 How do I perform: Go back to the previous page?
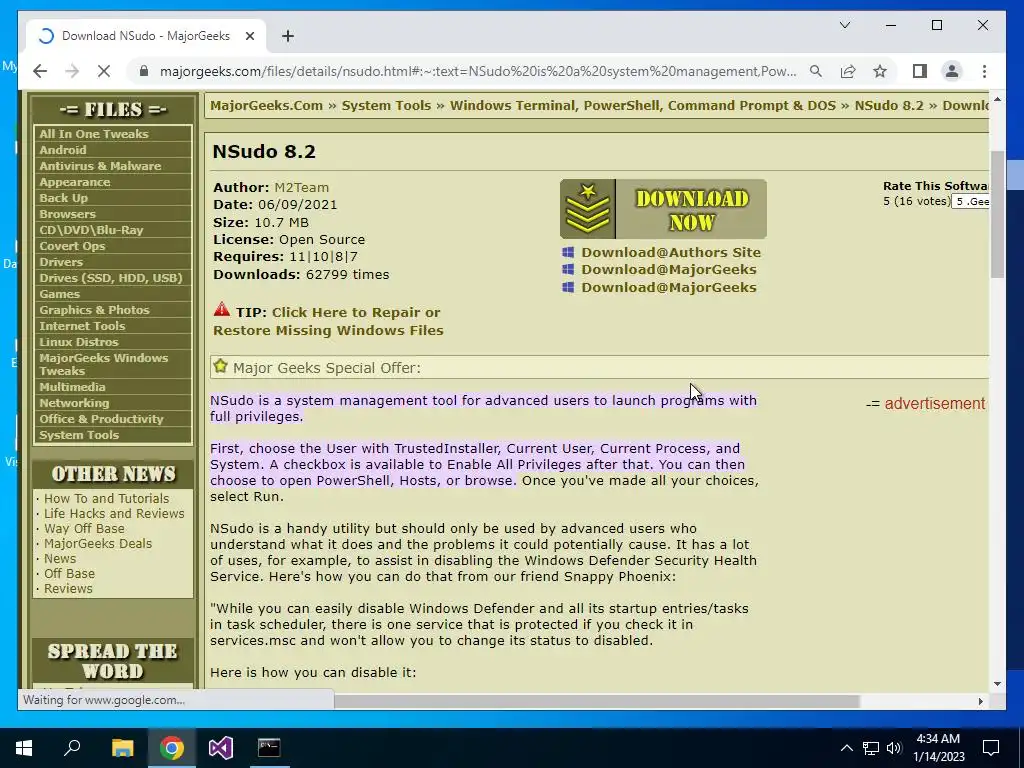(x=40, y=71)
